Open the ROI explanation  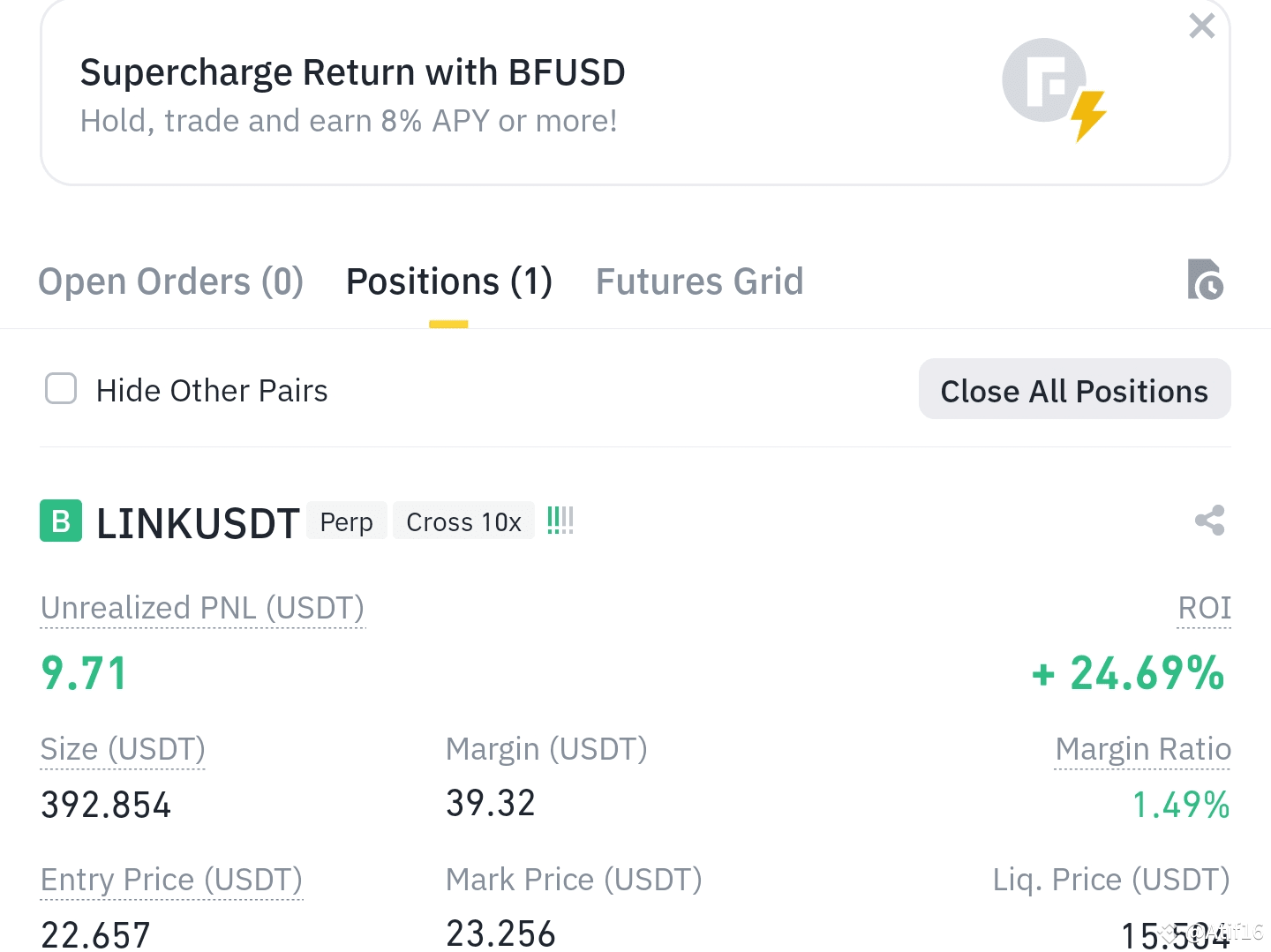tap(1204, 608)
